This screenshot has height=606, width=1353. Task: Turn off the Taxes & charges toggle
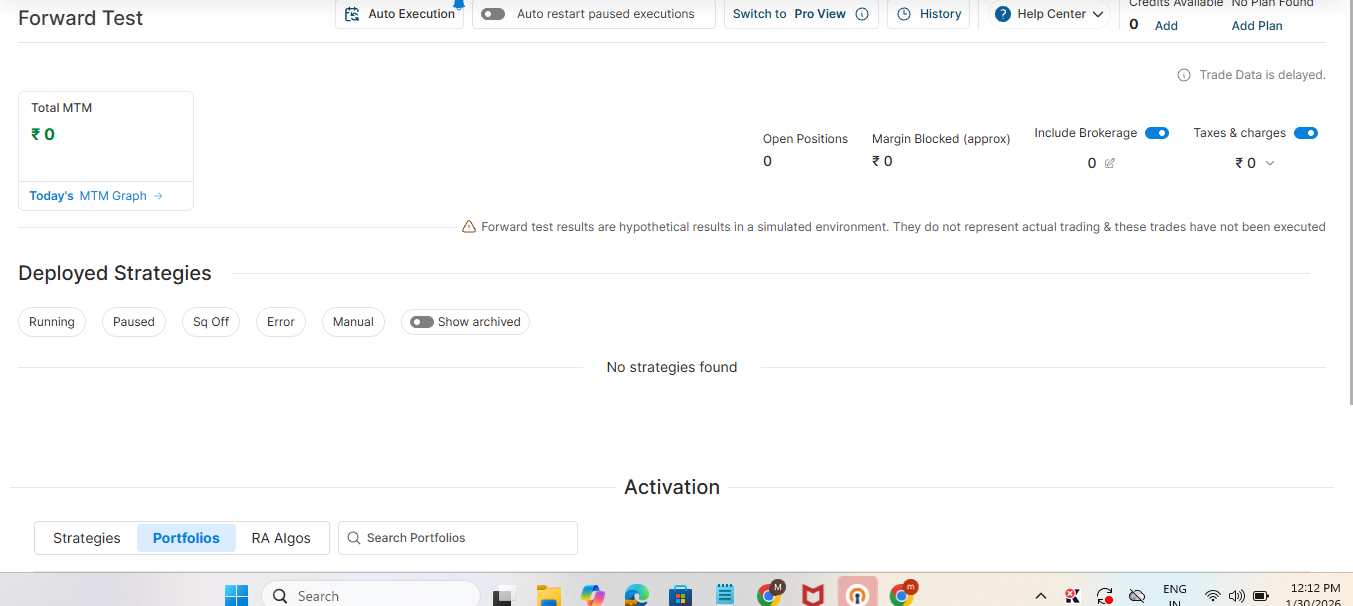pyautogui.click(x=1305, y=133)
